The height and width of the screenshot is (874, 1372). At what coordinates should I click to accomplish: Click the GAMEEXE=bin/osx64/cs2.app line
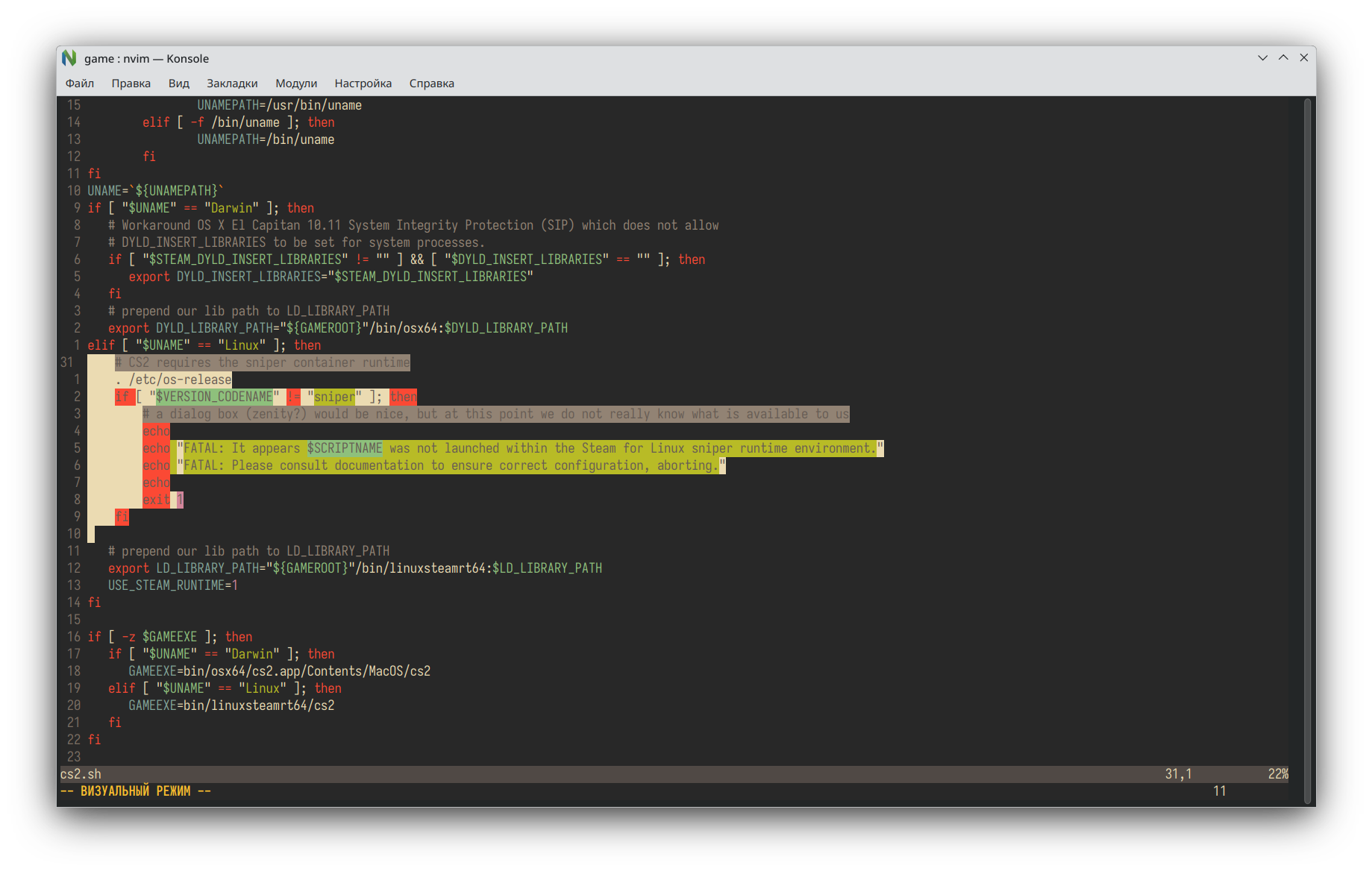click(280, 671)
